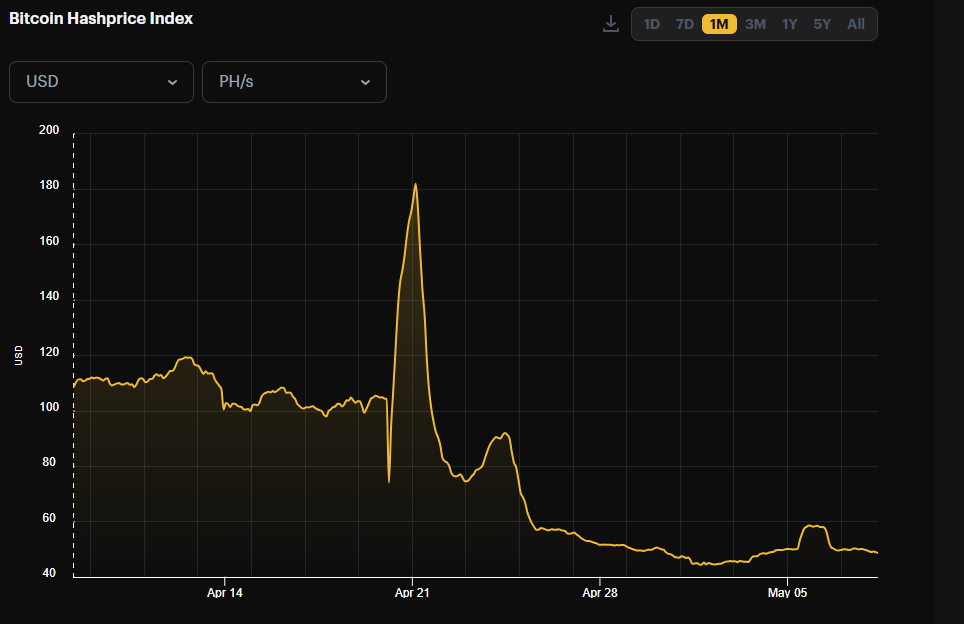Click the chart peak near Apr 21
Image resolution: width=964 pixels, height=624 pixels.
tap(415, 184)
